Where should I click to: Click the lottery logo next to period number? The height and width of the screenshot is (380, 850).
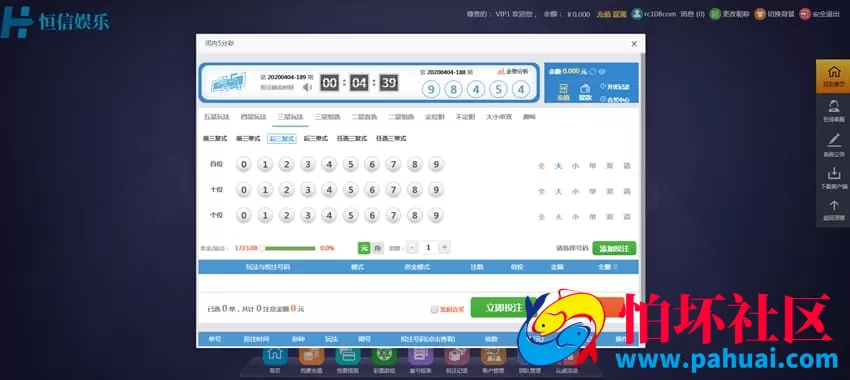coord(228,83)
